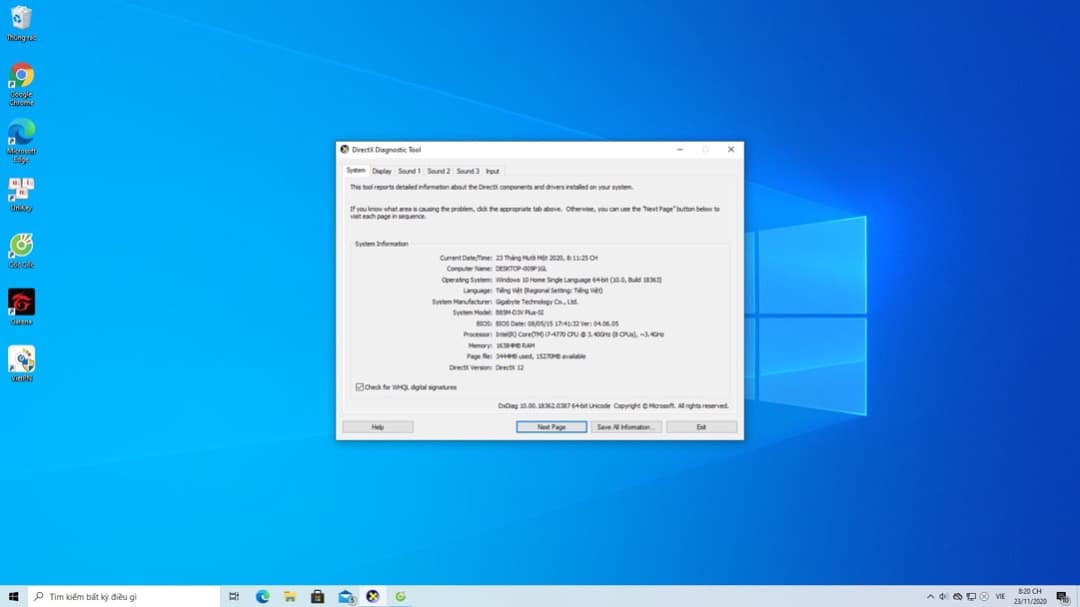The width and height of the screenshot is (1080, 607).
Task: Switch to the Display tab
Action: click(381, 170)
